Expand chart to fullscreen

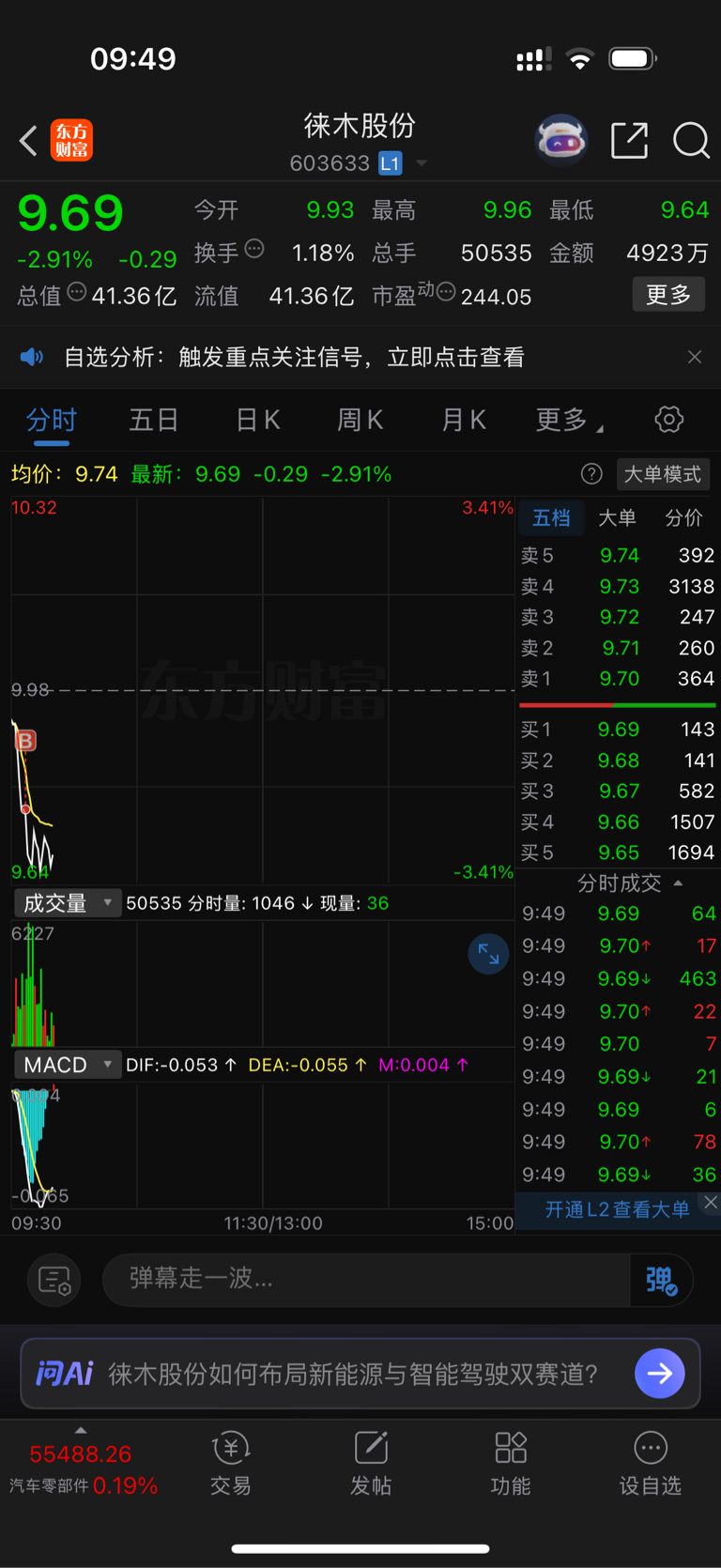488,954
